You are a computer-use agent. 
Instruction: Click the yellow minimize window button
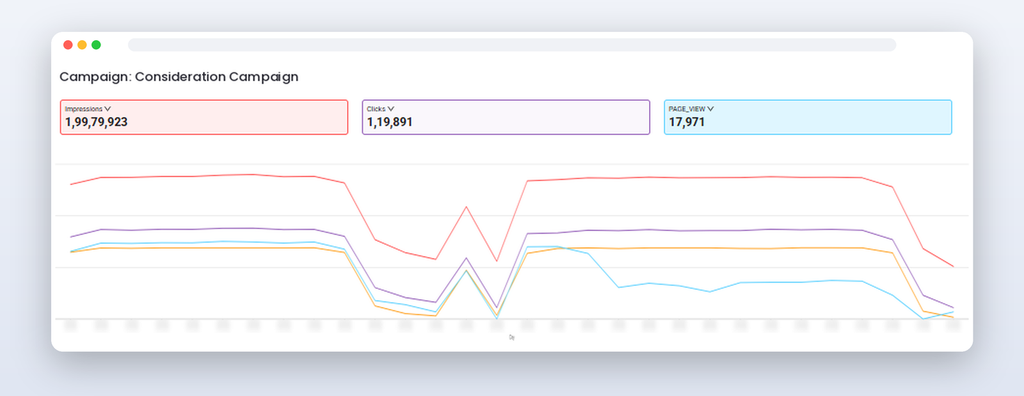click(82, 45)
